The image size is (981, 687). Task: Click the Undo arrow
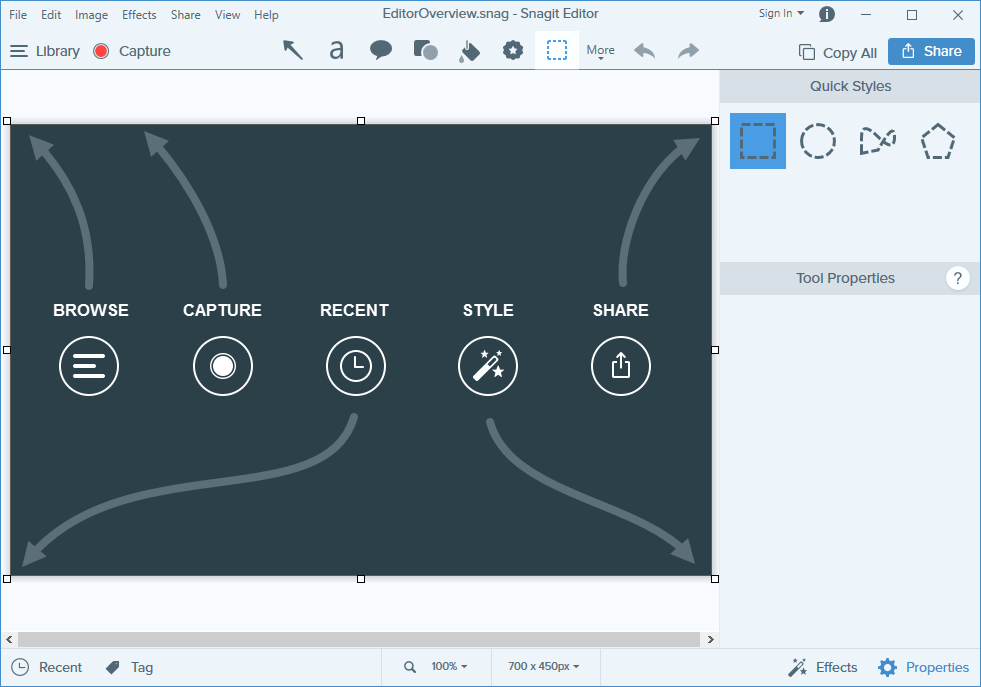644,51
